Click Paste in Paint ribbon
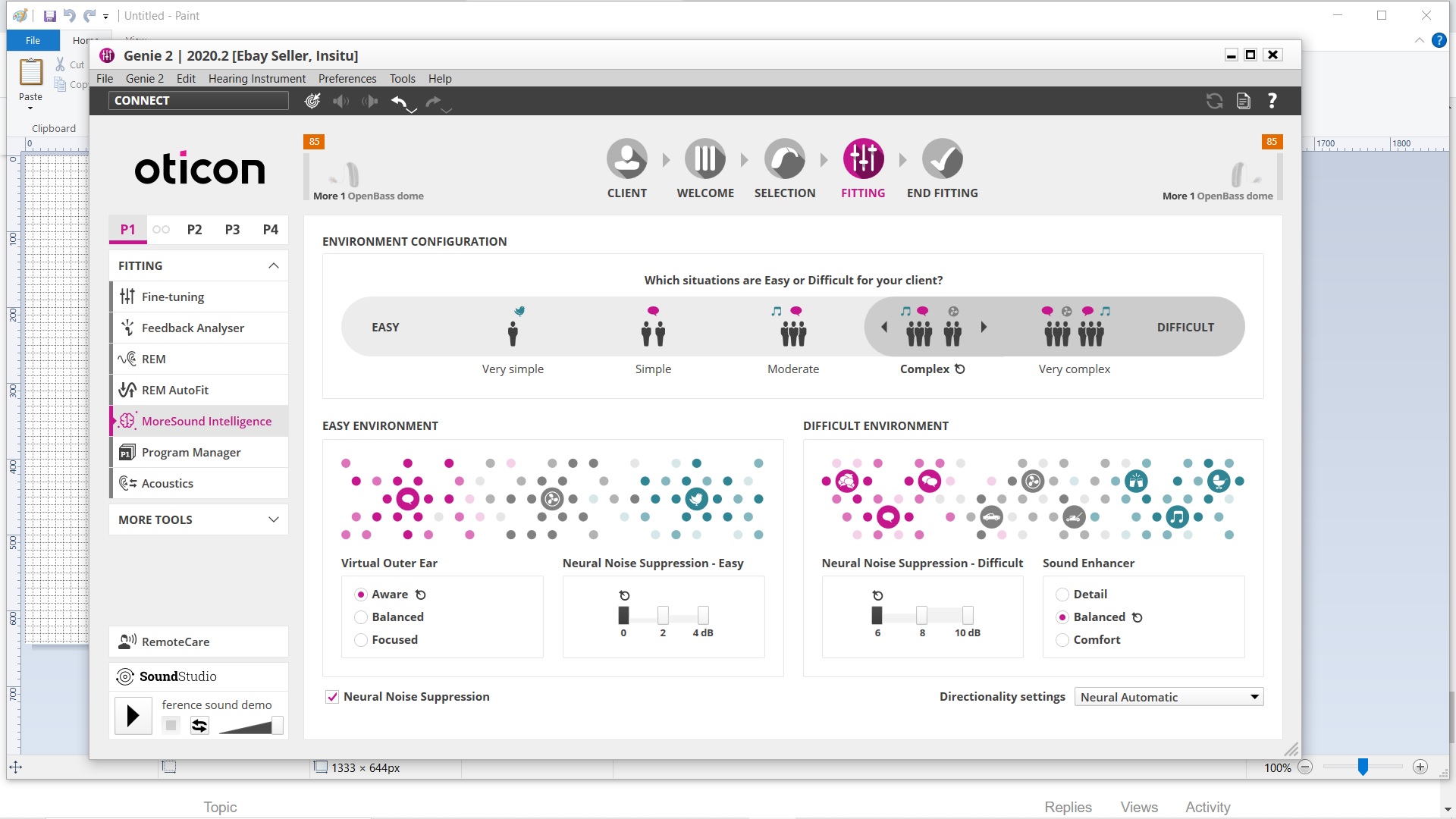 (30, 83)
